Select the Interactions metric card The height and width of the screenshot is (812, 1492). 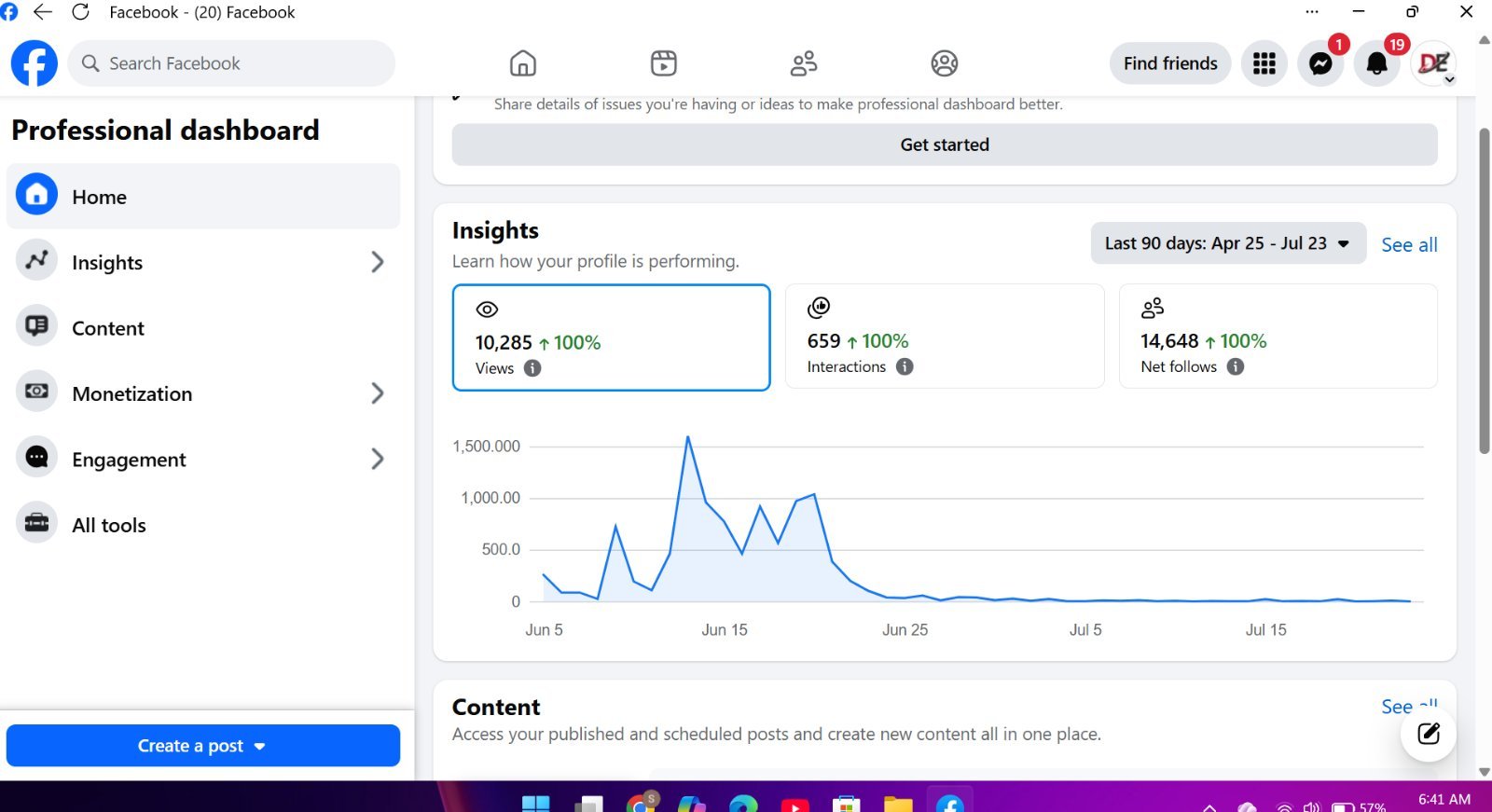click(x=945, y=336)
